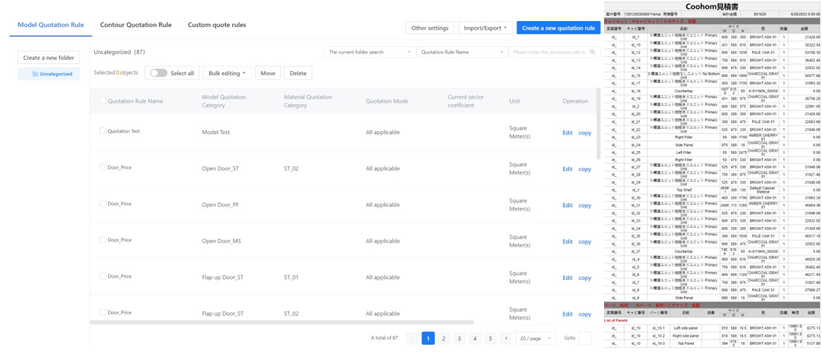The height and width of the screenshot is (363, 822).
Task: Switch to Contour Quotation Rule tab
Action: [136, 25]
